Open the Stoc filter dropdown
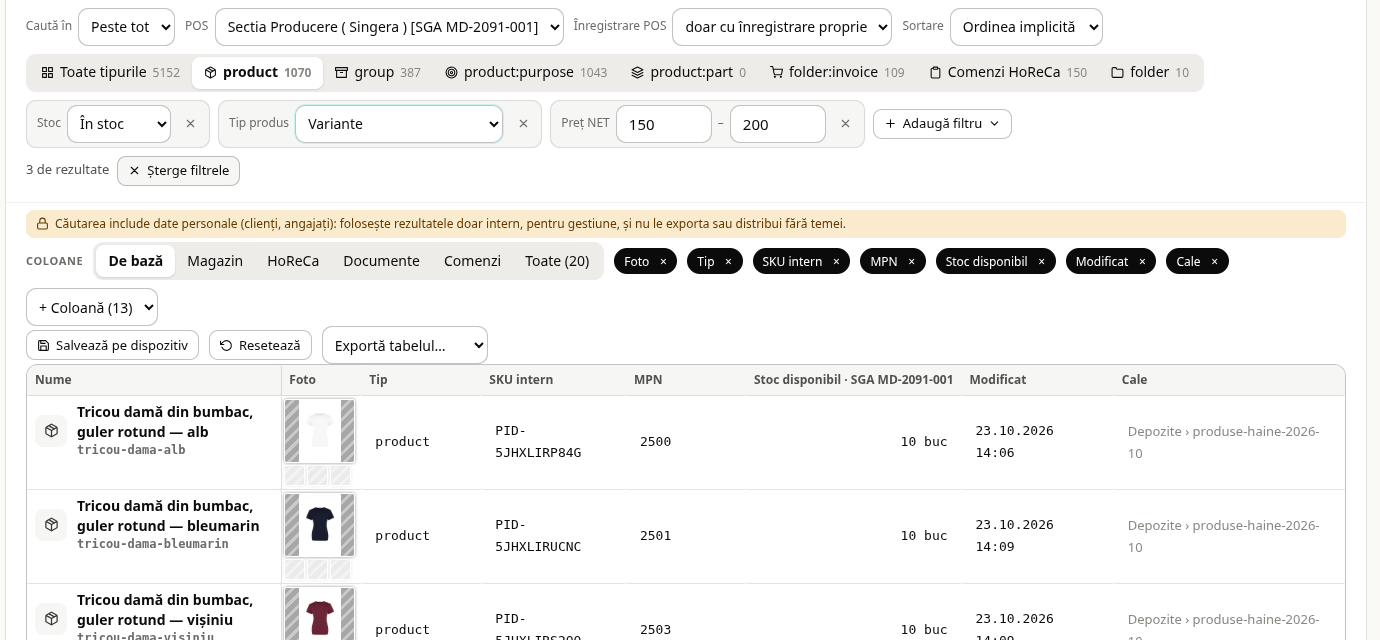The width and height of the screenshot is (1380, 640). pyautogui.click(x=119, y=124)
